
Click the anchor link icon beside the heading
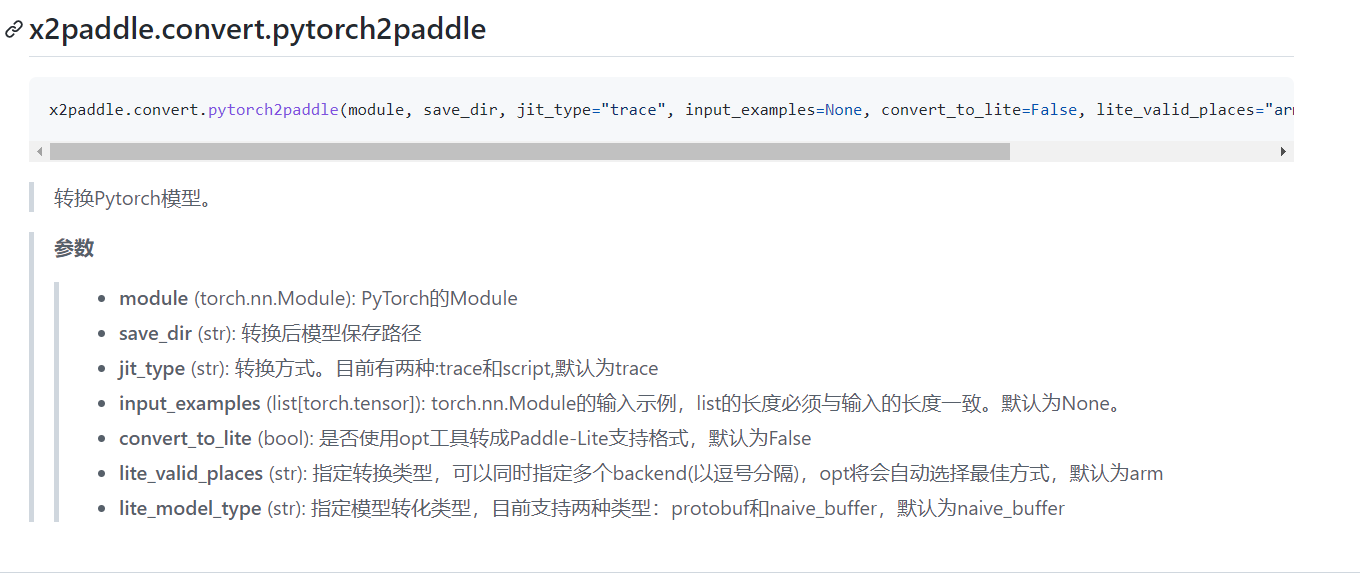tap(12, 29)
